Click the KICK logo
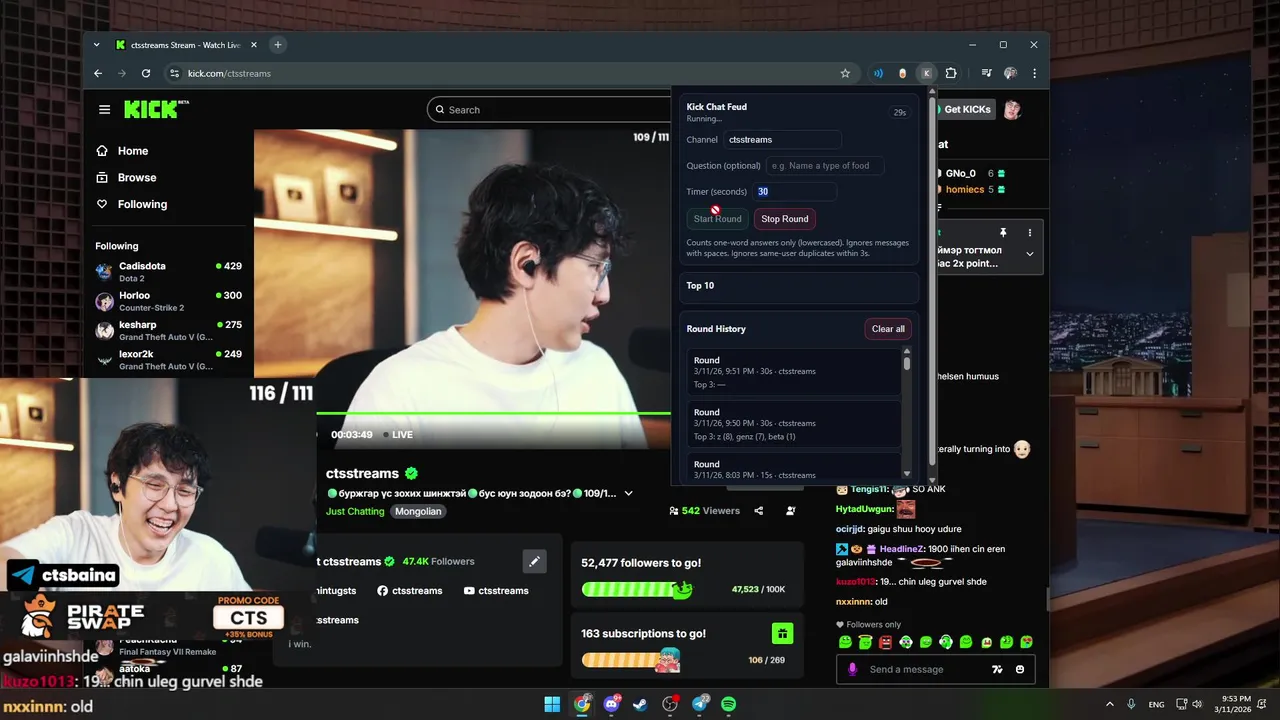Viewport: 1280px width, 720px height. click(x=155, y=109)
